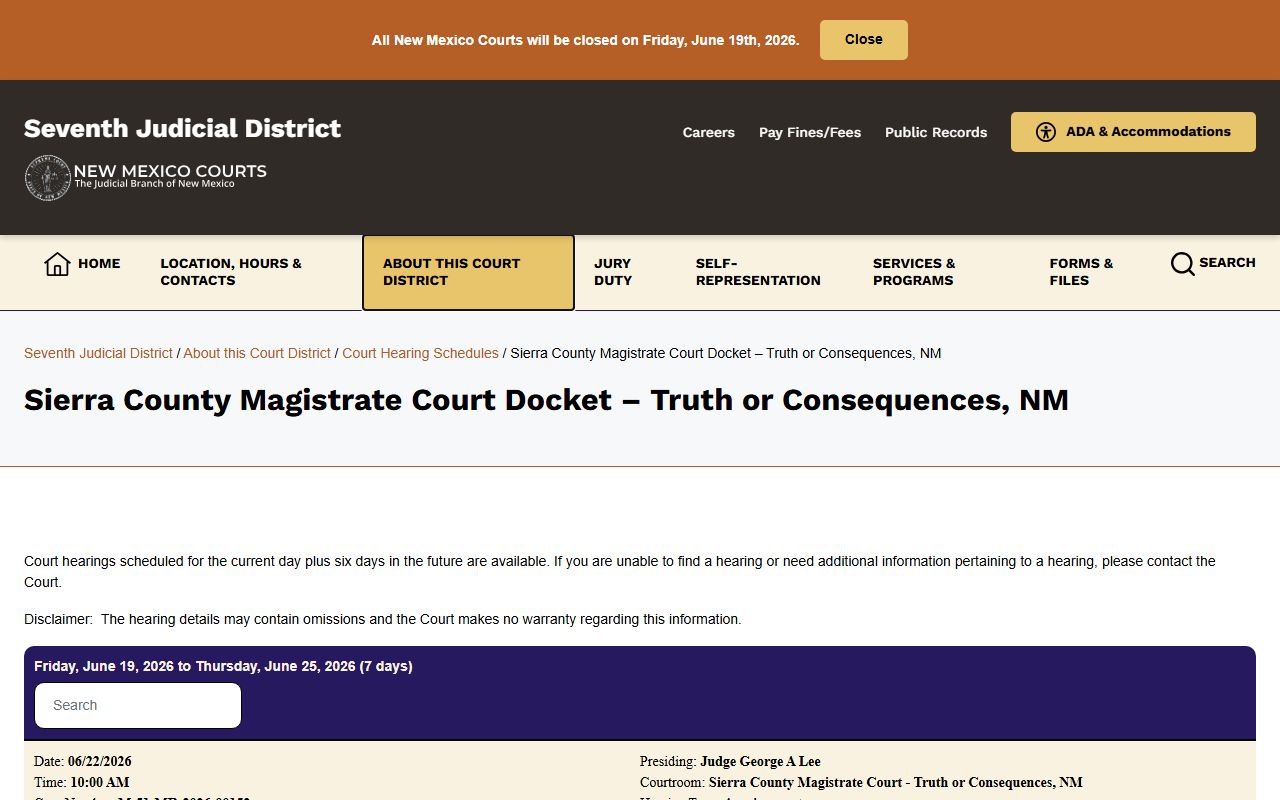Click the accessibility person icon

pyautogui.click(x=1046, y=132)
